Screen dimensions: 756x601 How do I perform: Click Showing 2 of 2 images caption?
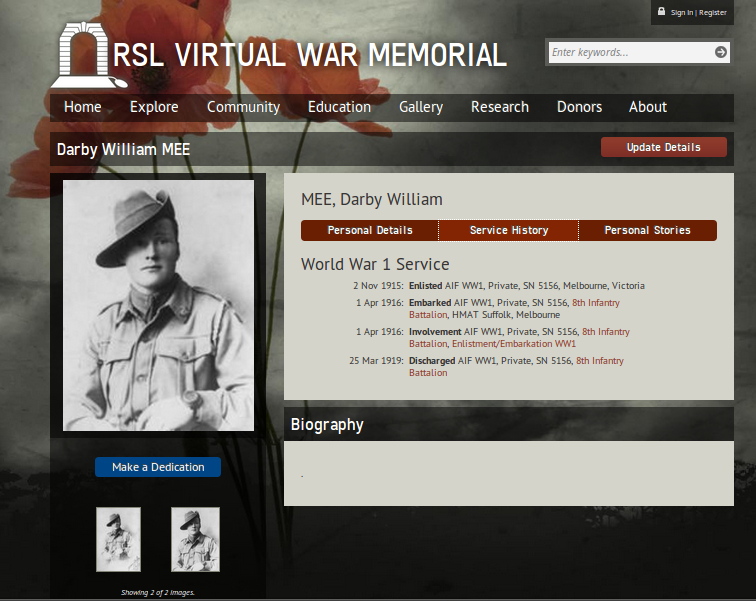158,592
